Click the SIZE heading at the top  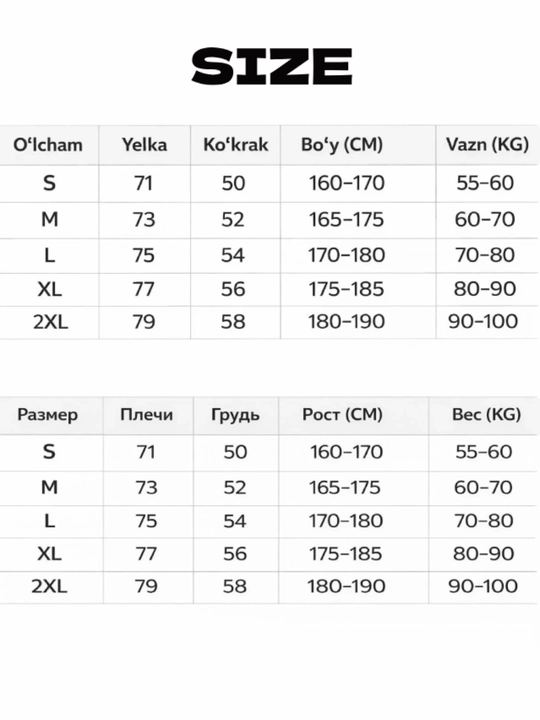click(x=272, y=66)
